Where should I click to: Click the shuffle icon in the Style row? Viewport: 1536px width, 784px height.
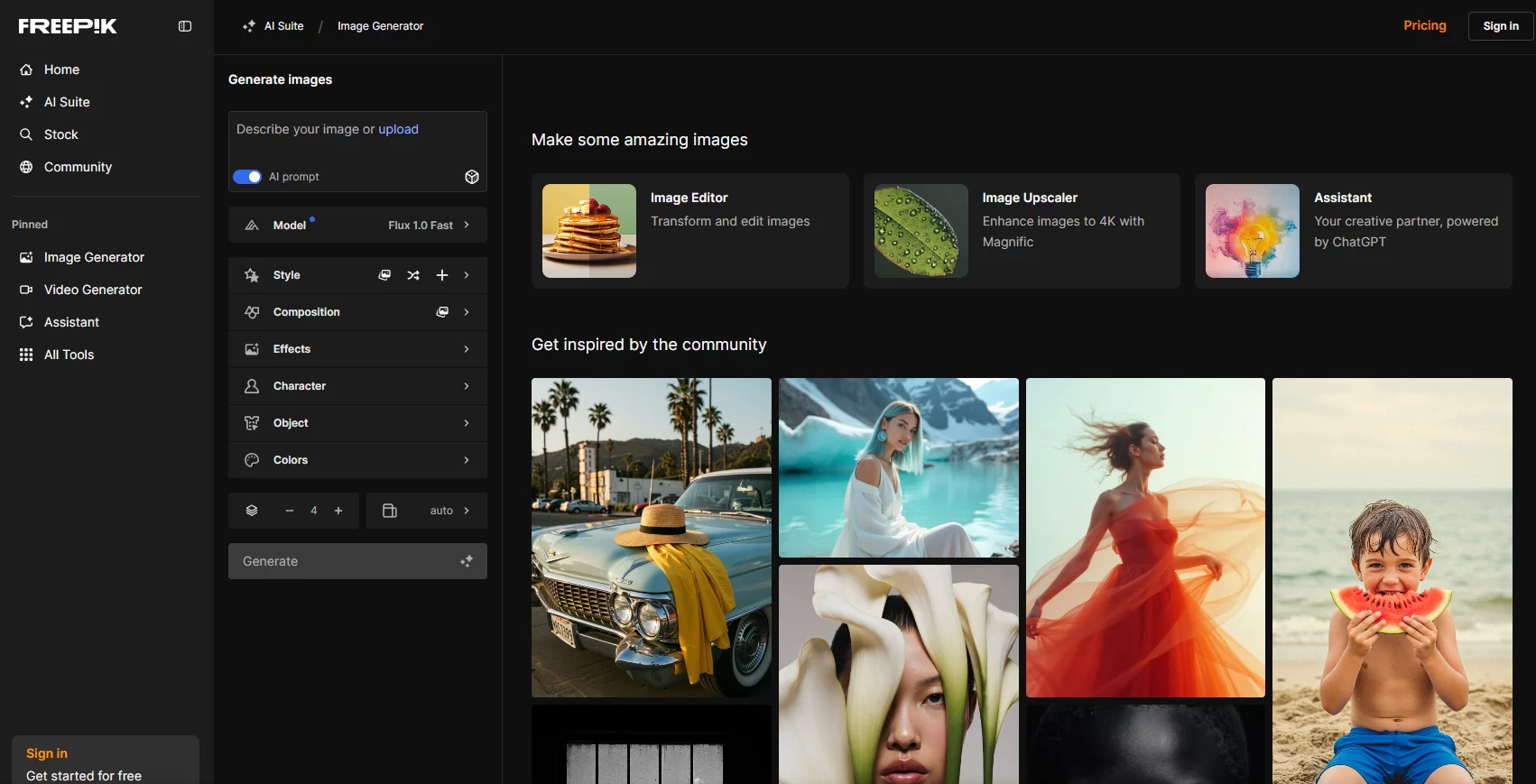click(413, 275)
